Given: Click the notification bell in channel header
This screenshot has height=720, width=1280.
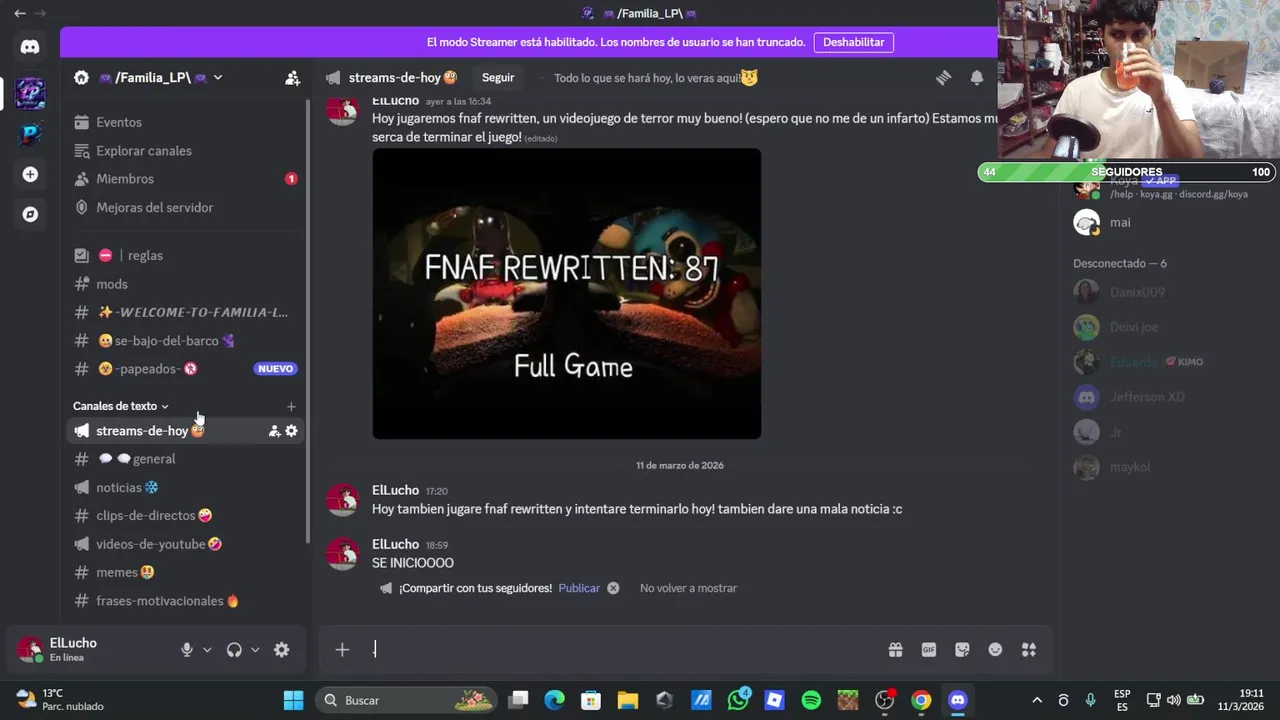Looking at the screenshot, I should click(x=977, y=78).
